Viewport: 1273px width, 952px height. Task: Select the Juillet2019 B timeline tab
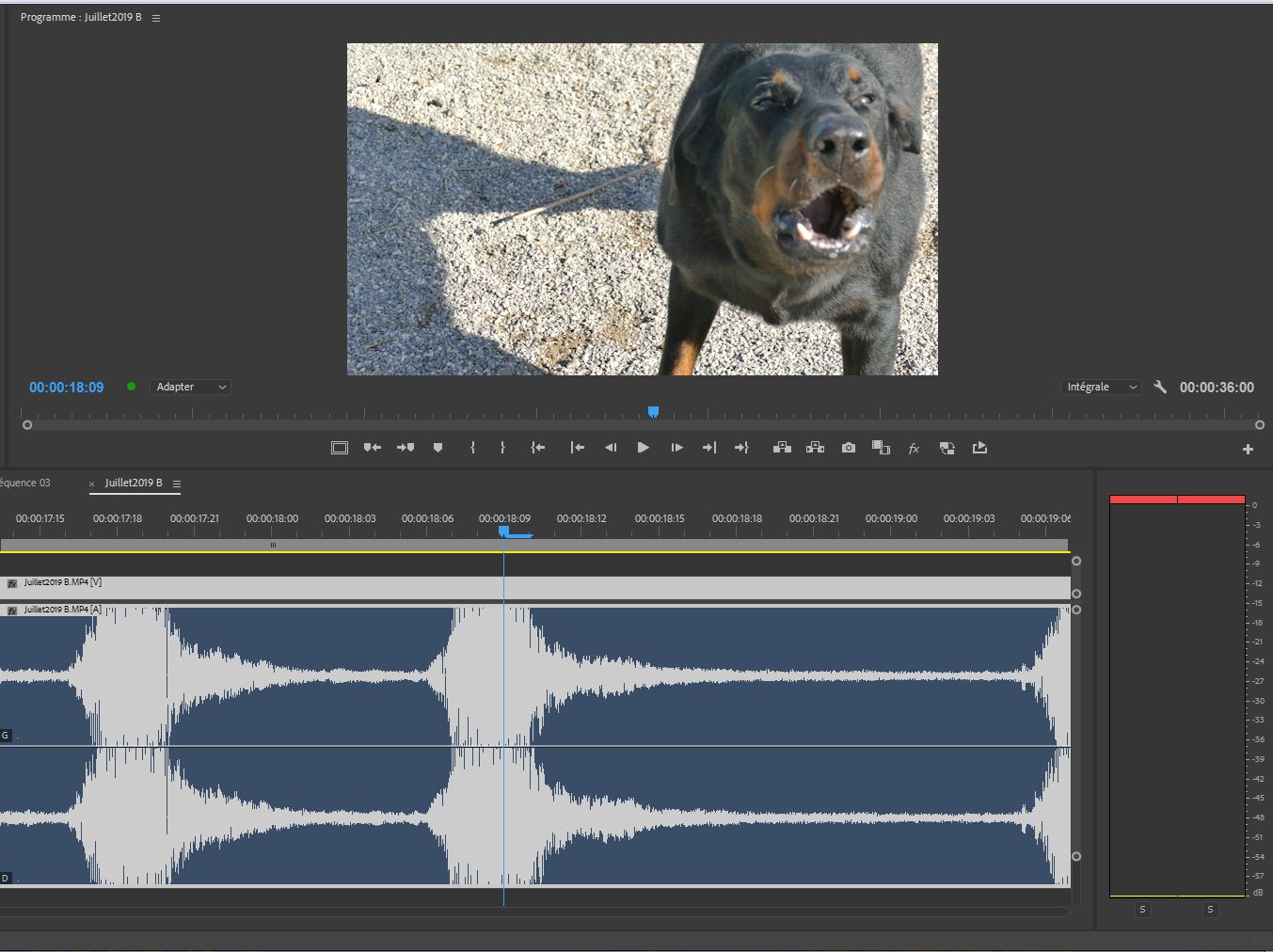[134, 483]
